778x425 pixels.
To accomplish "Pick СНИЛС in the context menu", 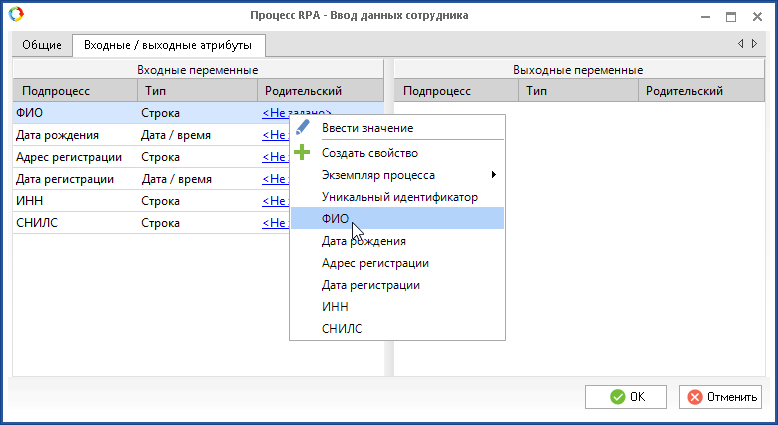I will point(341,328).
